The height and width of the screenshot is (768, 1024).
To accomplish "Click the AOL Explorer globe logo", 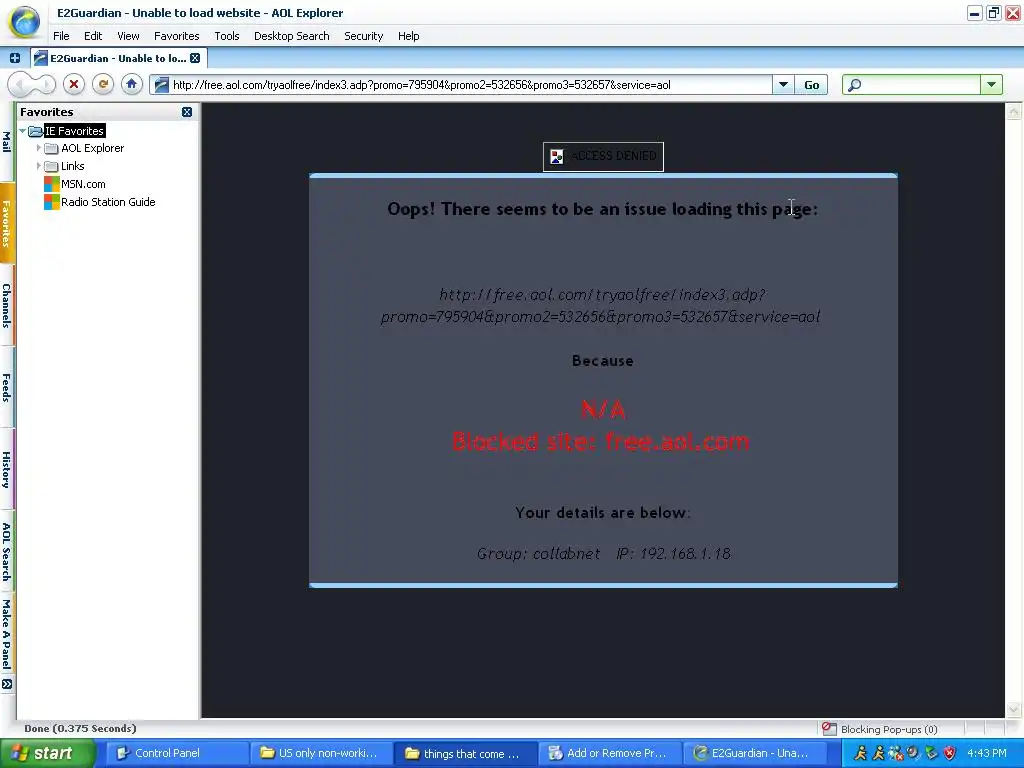I will coord(24,20).
